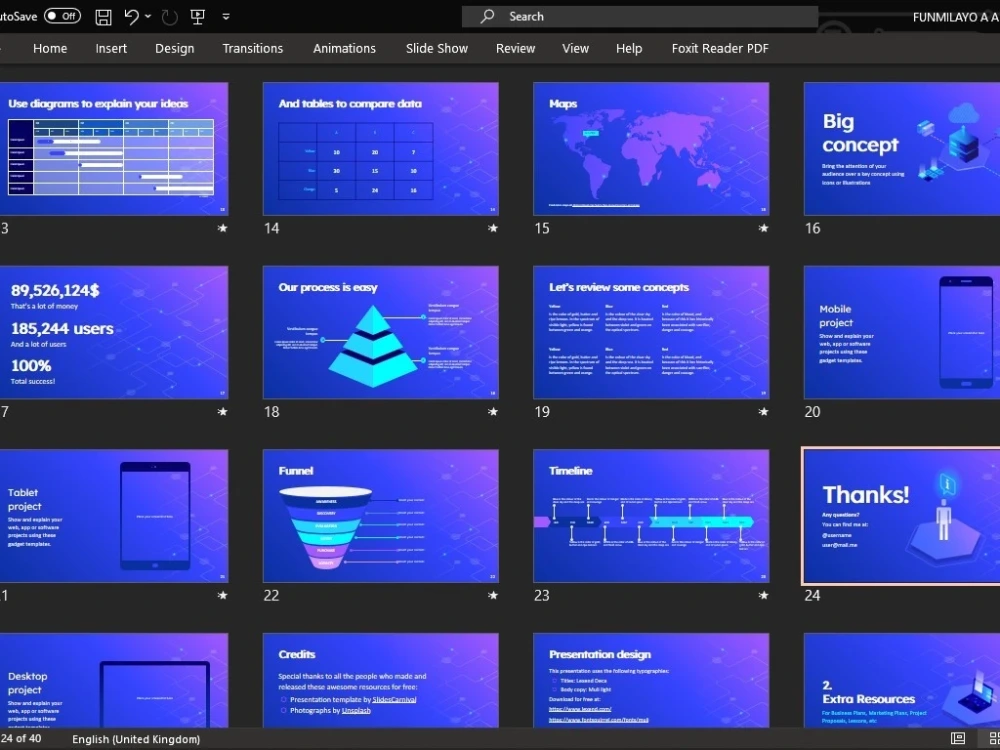Click the English (United Kingdom) language indicator
This screenshot has width=1000, height=750.
[136, 739]
